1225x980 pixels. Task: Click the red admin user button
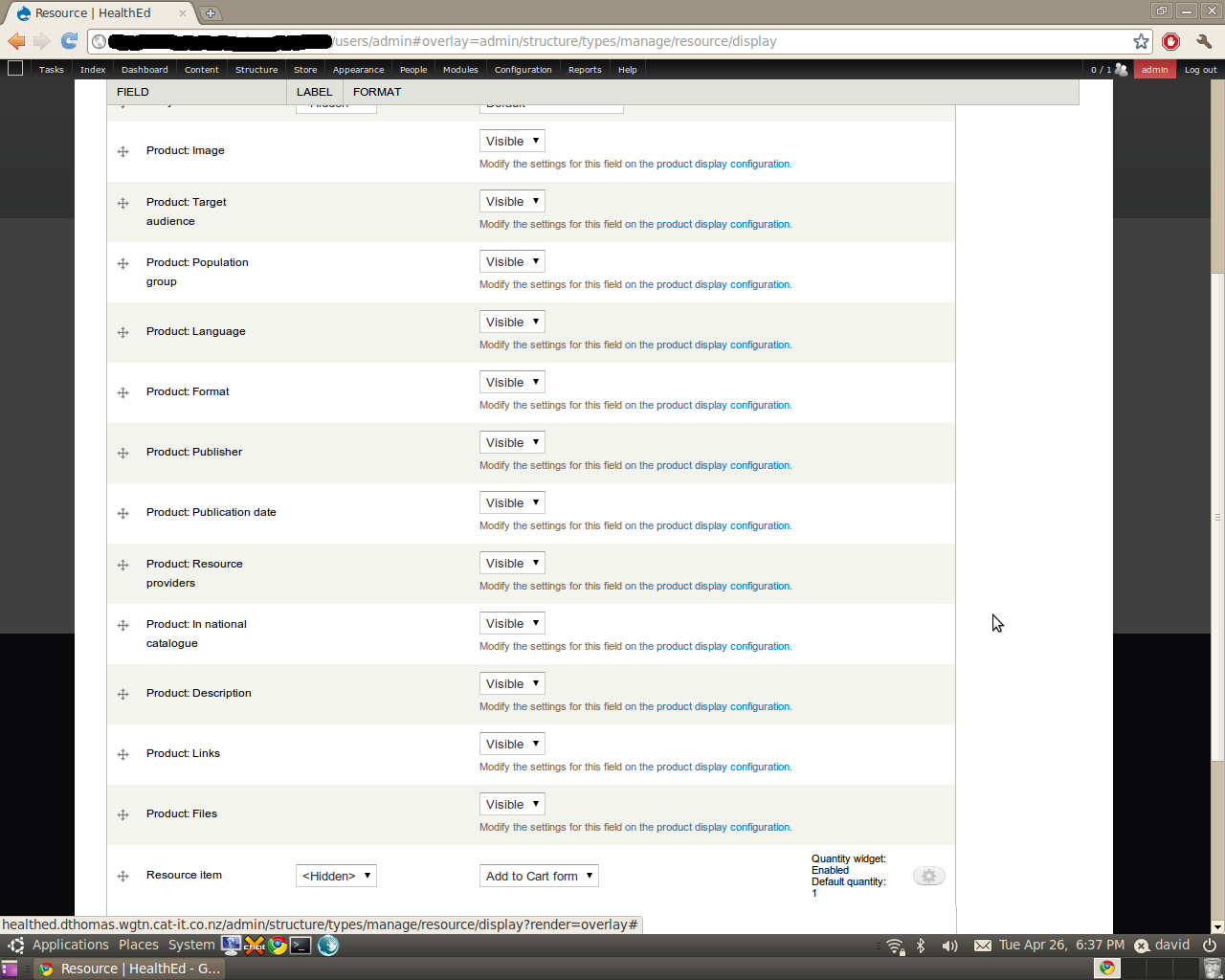click(1154, 69)
